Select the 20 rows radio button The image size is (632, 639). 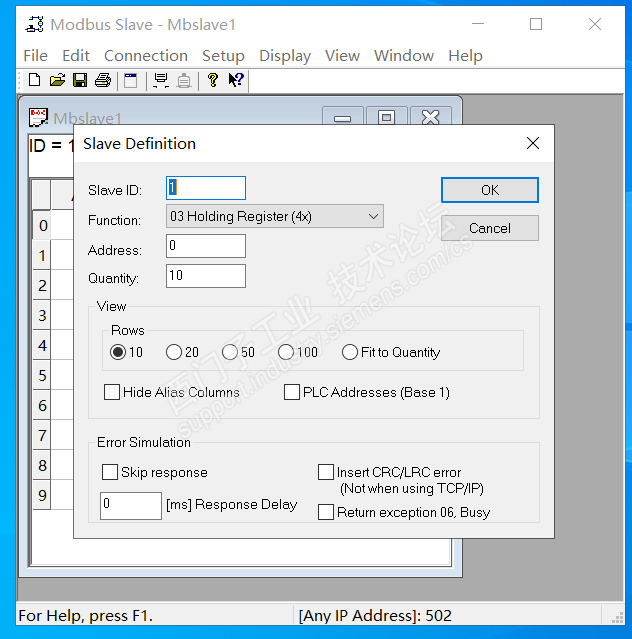174,352
